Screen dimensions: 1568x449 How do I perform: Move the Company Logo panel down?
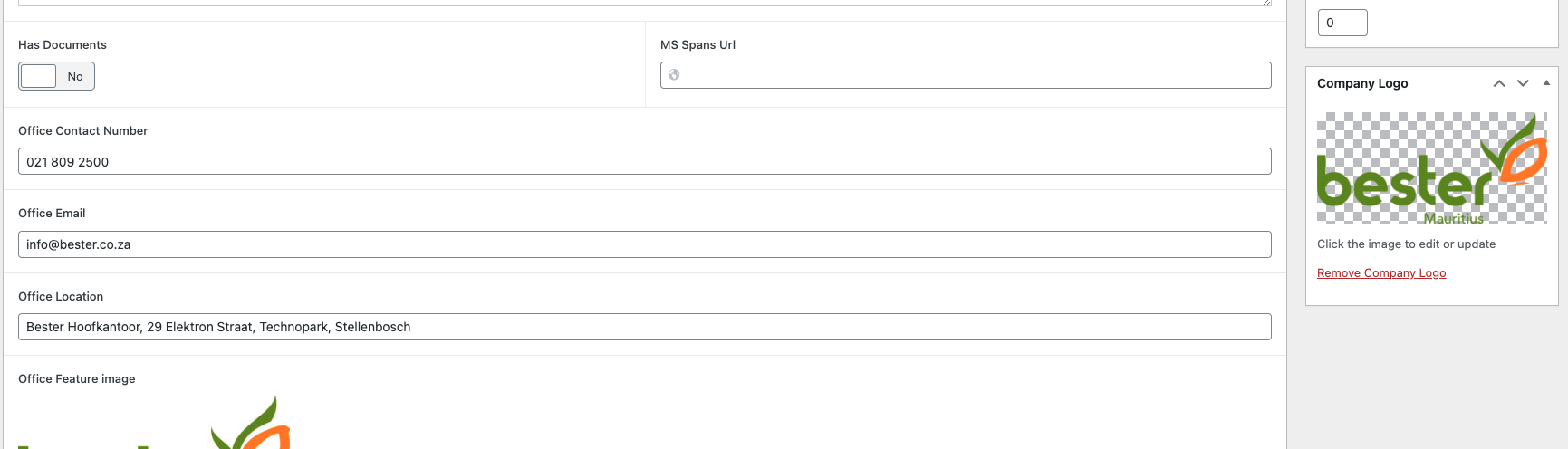coord(1523,83)
